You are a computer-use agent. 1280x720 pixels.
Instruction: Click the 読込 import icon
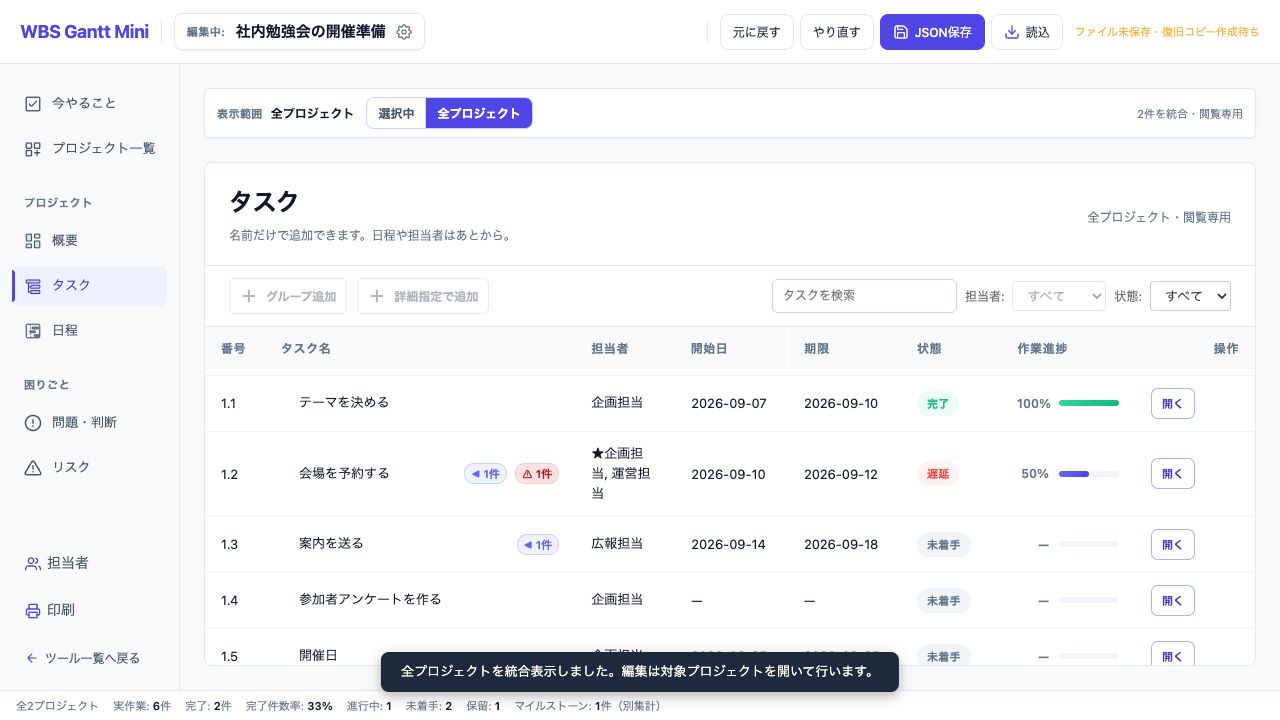[1012, 32]
